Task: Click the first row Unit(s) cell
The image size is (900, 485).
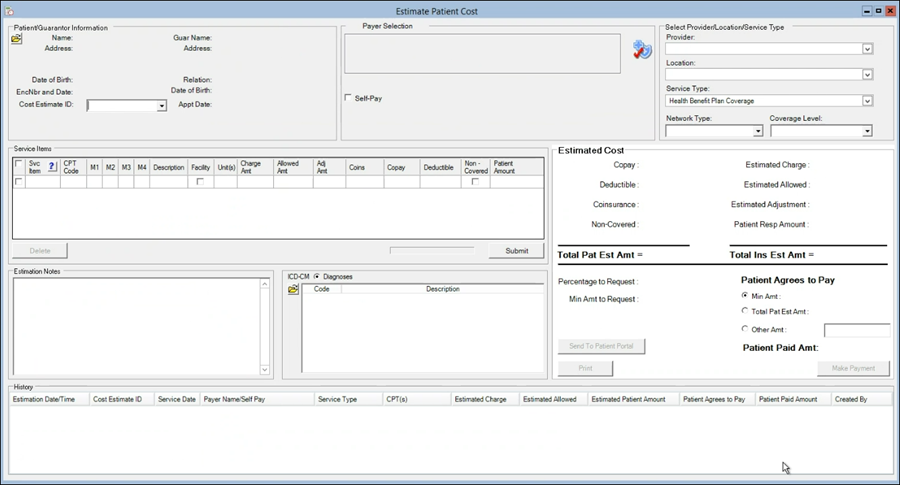Action: [x=226, y=181]
